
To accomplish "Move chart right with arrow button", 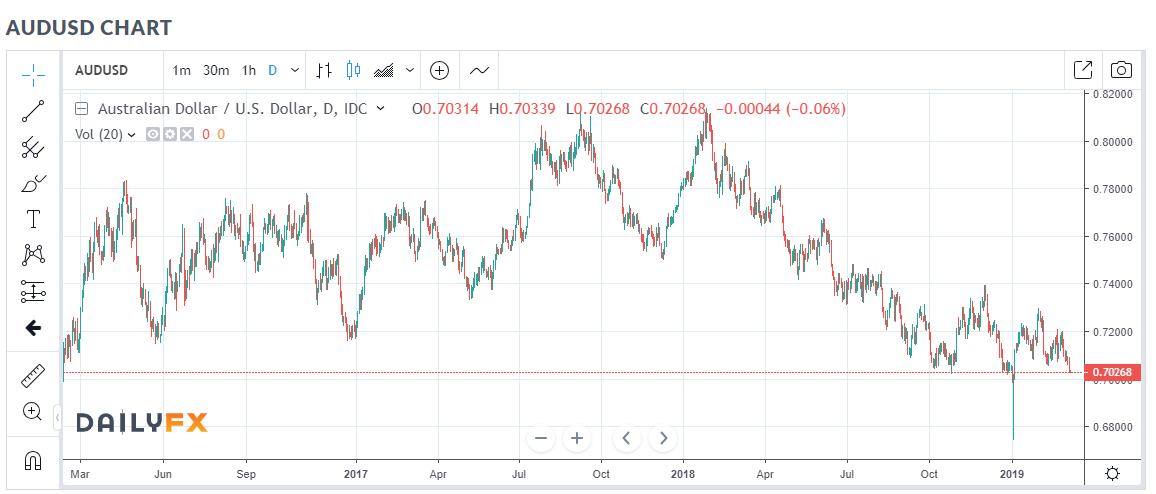I will (663, 438).
